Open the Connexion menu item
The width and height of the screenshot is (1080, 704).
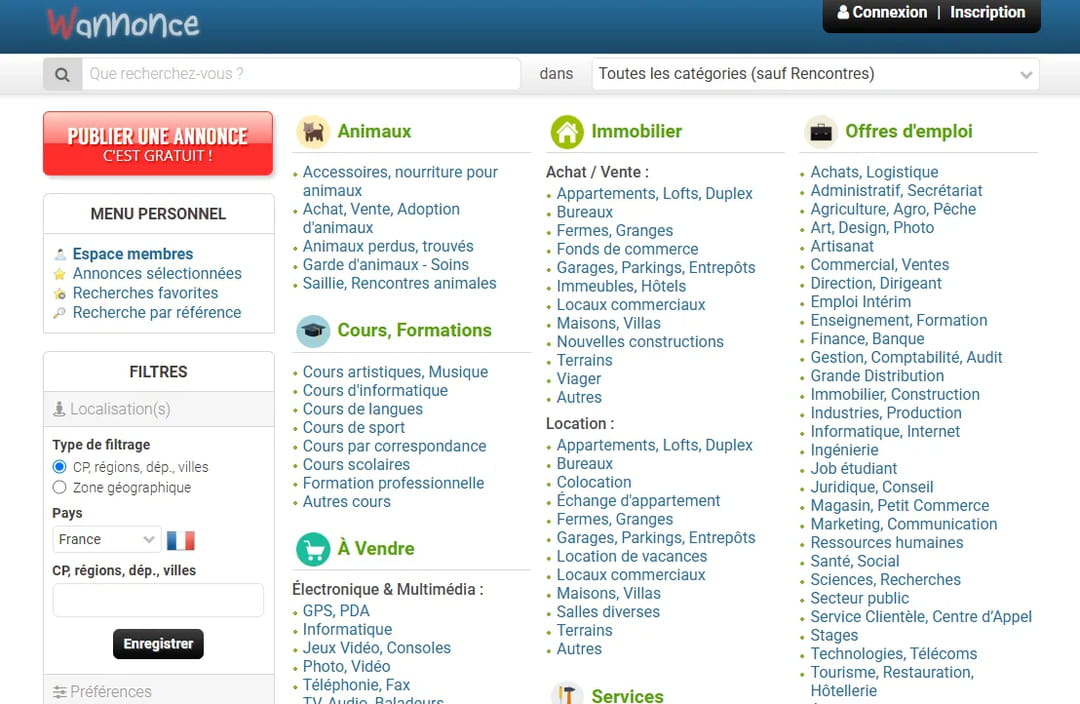pos(882,13)
